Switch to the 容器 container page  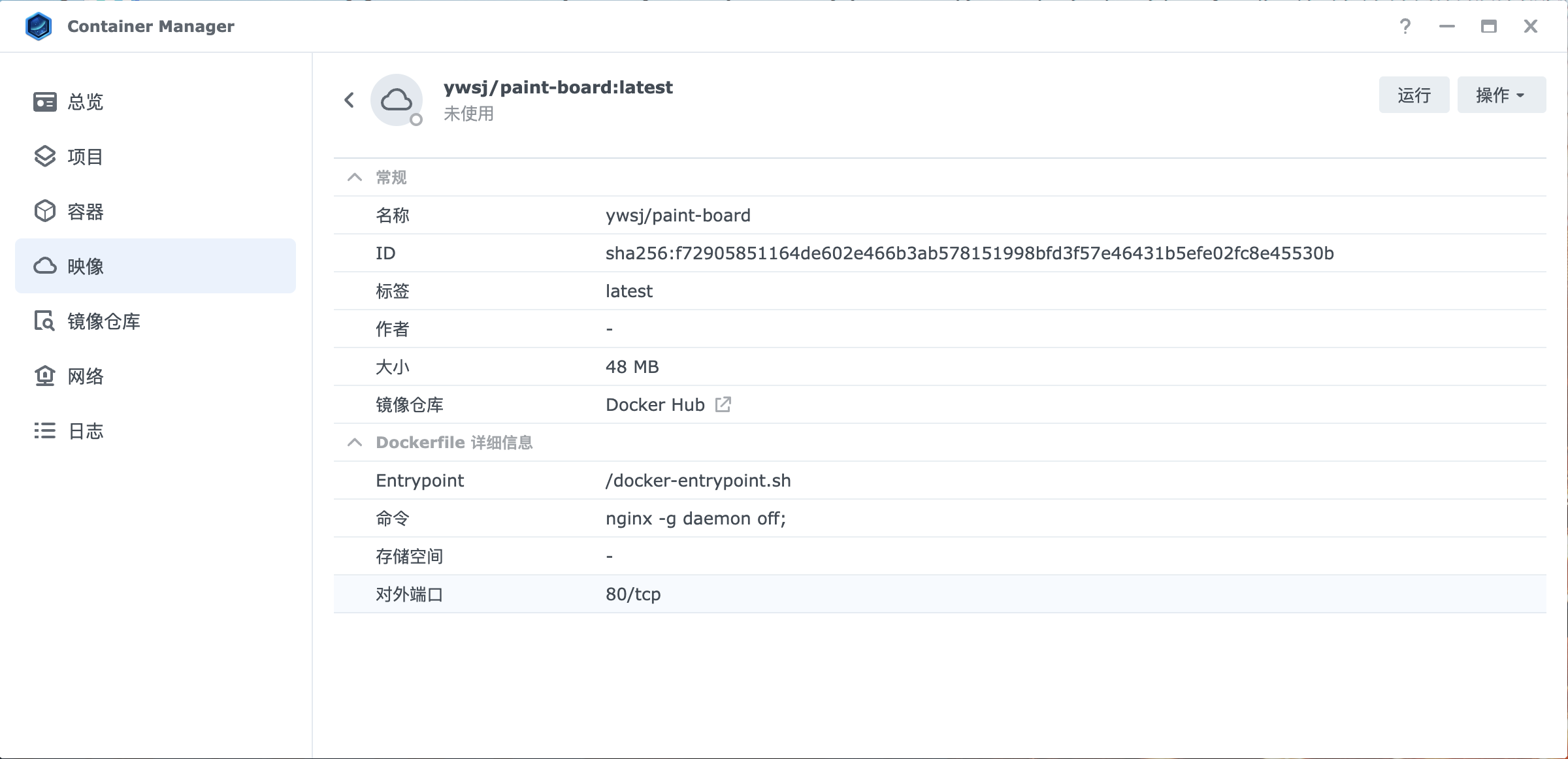click(x=86, y=212)
